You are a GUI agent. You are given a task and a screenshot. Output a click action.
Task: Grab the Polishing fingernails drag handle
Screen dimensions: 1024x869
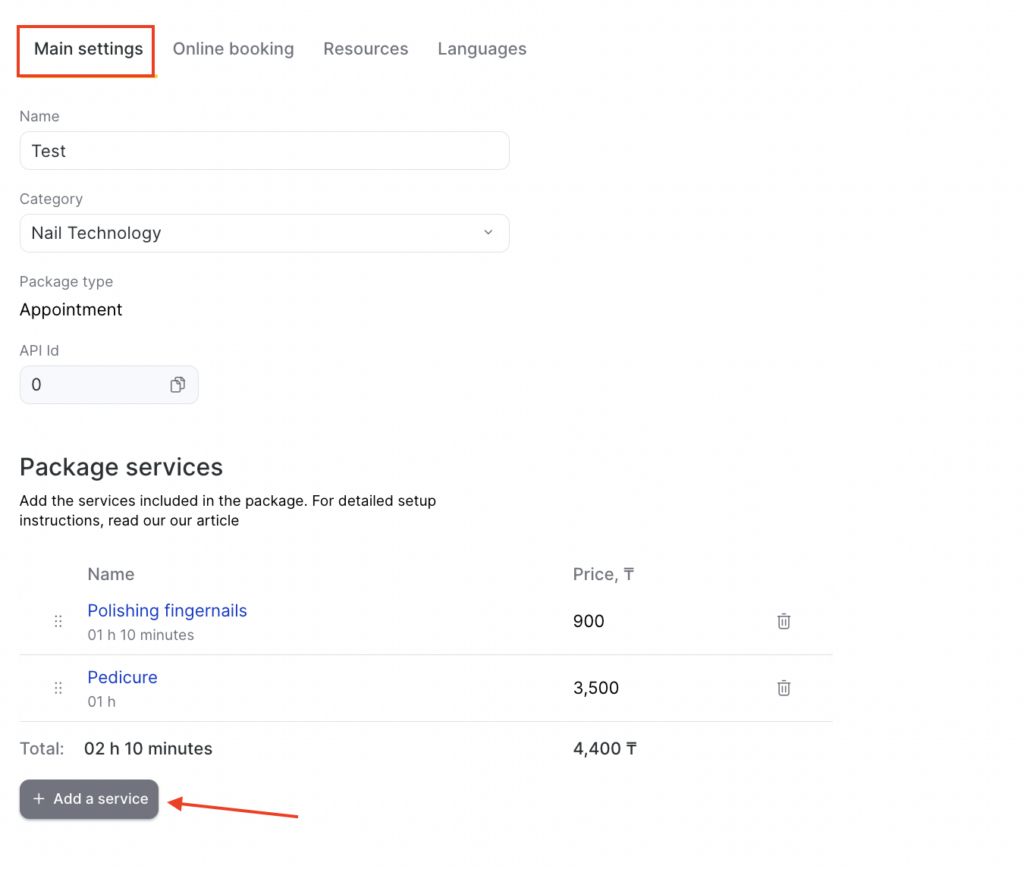pos(58,621)
